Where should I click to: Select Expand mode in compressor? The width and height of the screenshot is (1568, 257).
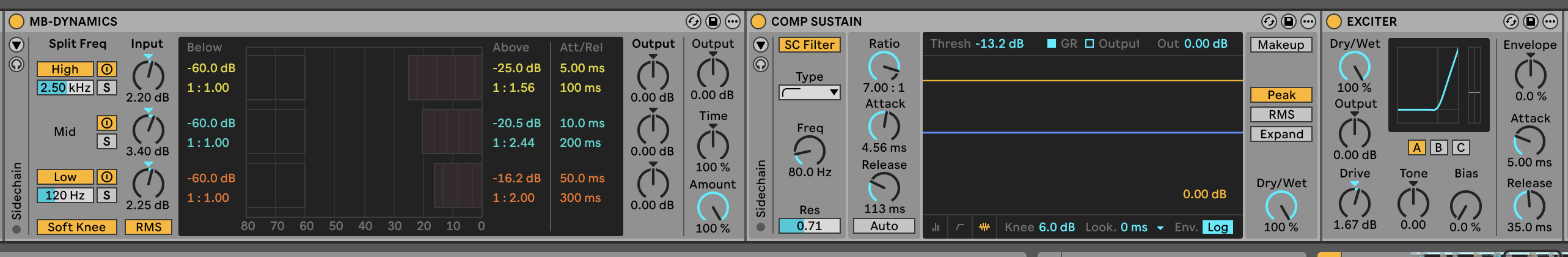(1281, 134)
